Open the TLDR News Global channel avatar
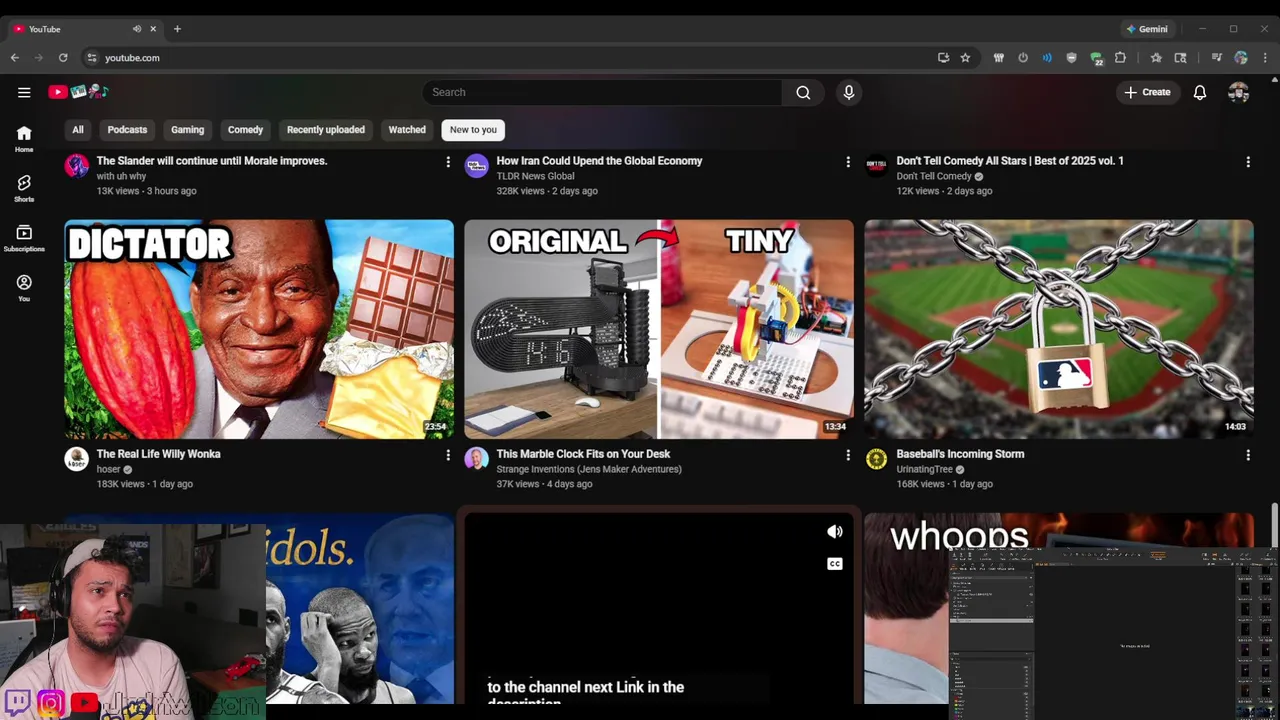The width and height of the screenshot is (1280, 720). pyautogui.click(x=477, y=166)
